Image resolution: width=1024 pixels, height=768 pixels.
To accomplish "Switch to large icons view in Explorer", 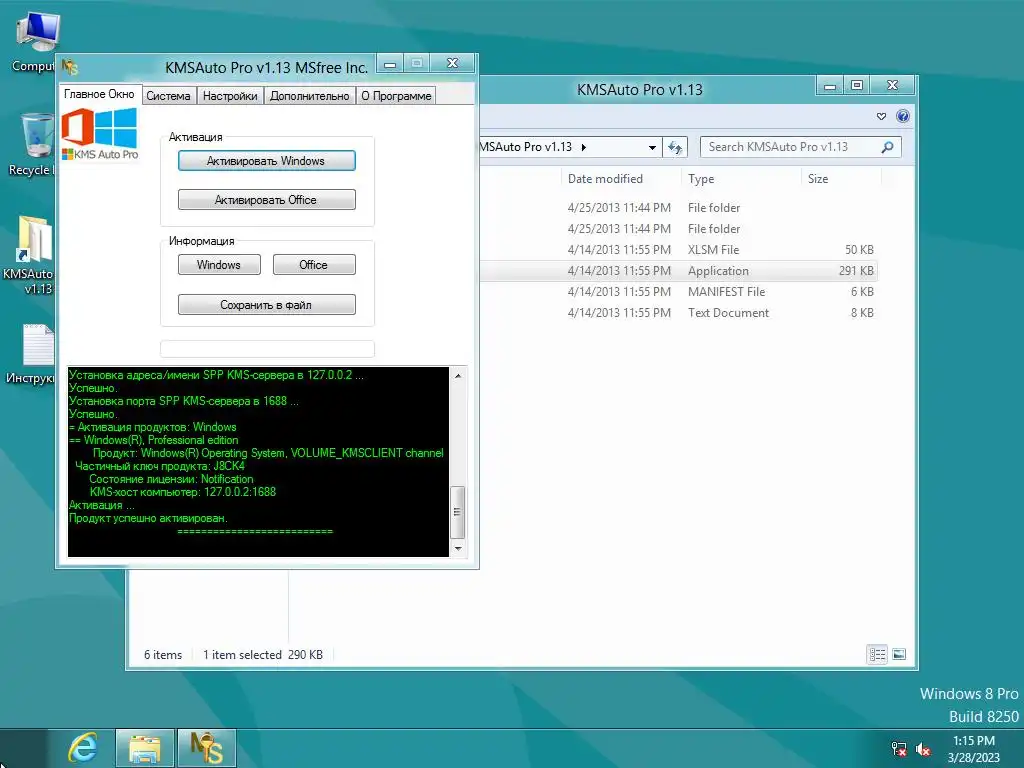I will [x=899, y=654].
